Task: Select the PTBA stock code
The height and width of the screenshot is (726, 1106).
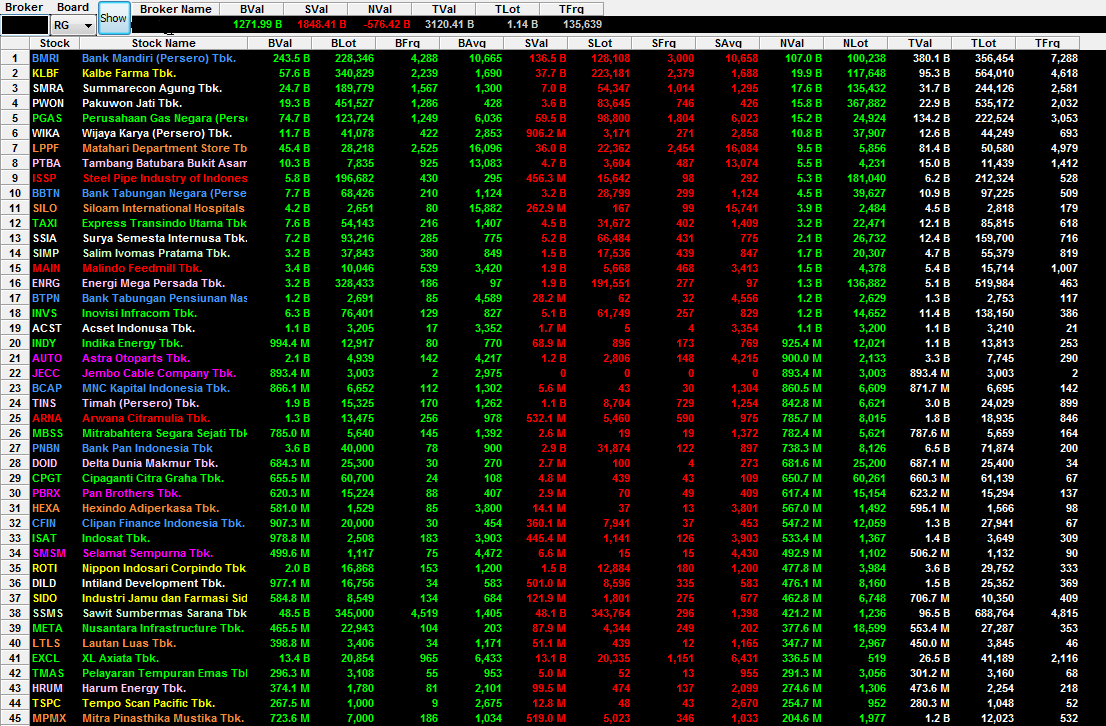Action: (47, 163)
